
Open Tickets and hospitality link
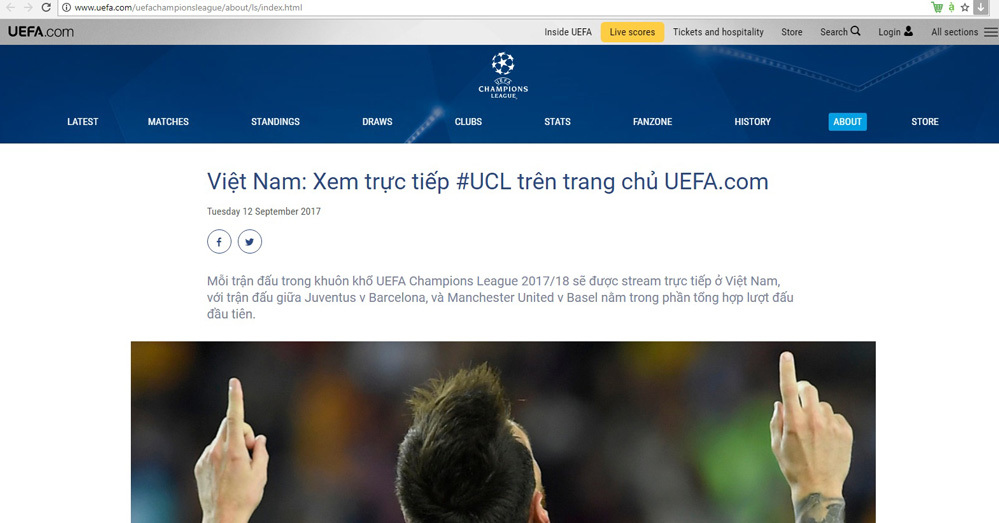(x=718, y=32)
